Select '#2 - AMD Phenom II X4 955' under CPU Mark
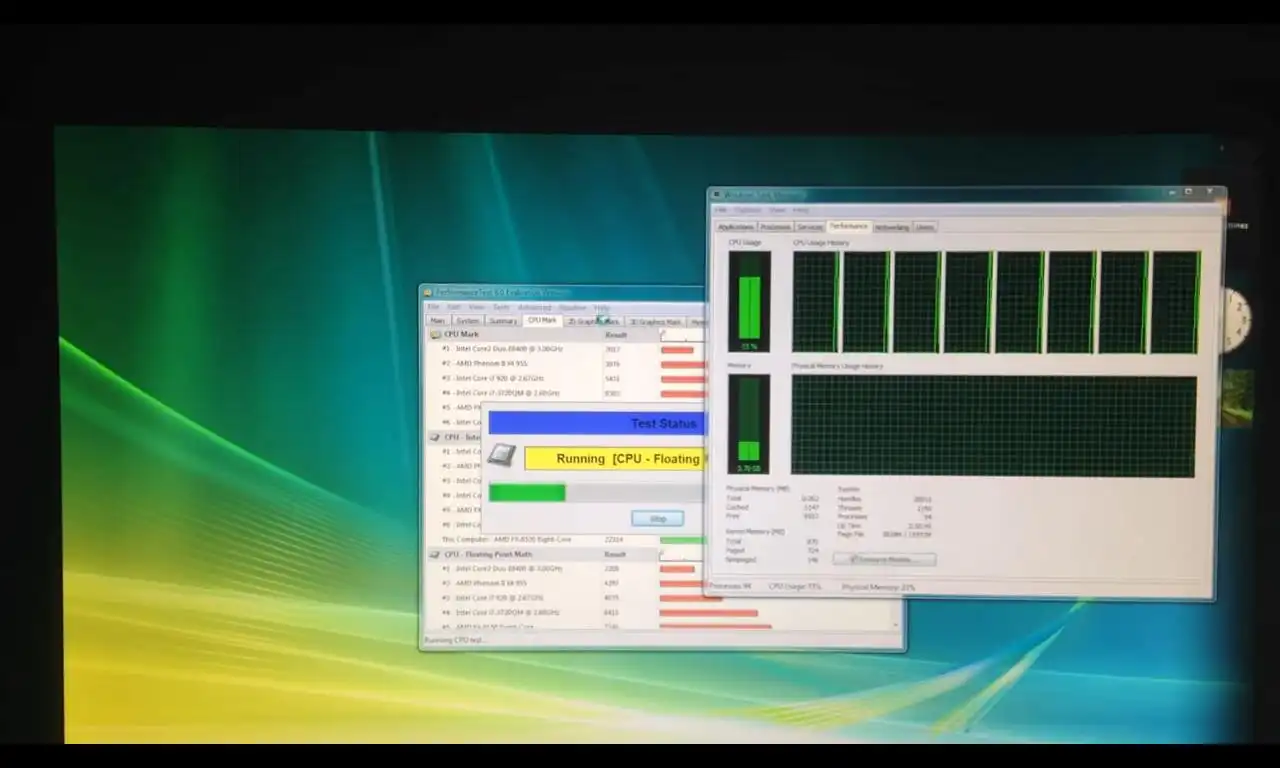 click(x=563, y=363)
